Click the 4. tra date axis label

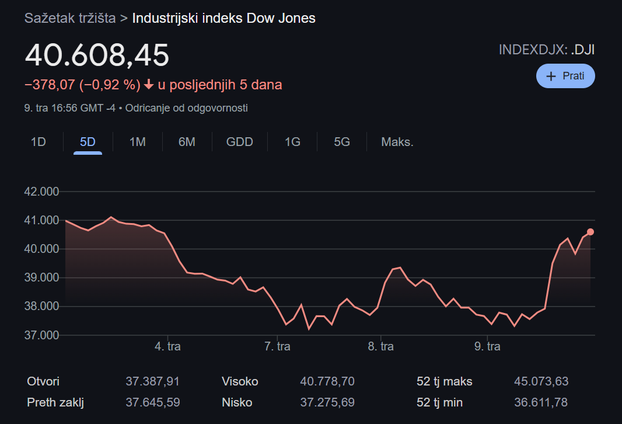[167, 346]
